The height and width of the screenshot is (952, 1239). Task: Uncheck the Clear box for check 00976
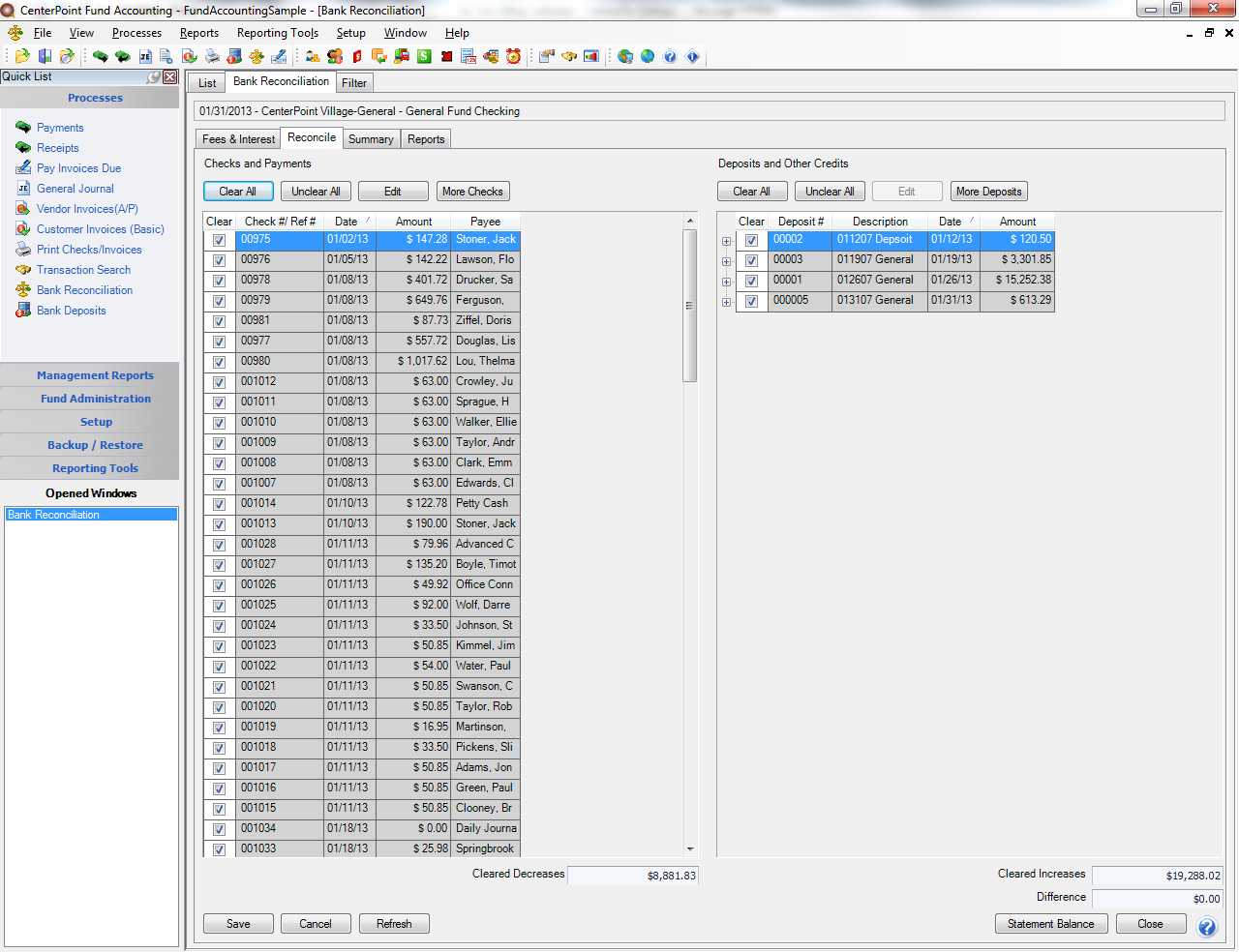click(219, 260)
